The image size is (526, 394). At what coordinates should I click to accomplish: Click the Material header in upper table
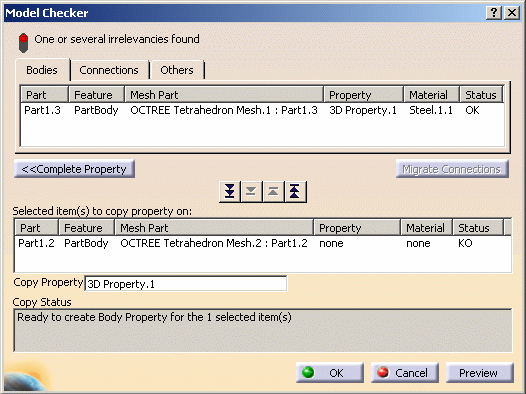pos(431,95)
